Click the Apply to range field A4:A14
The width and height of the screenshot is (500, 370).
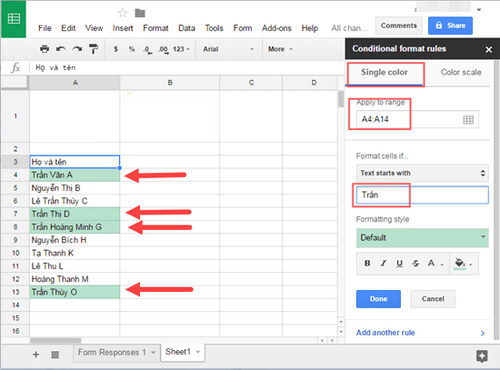point(417,119)
